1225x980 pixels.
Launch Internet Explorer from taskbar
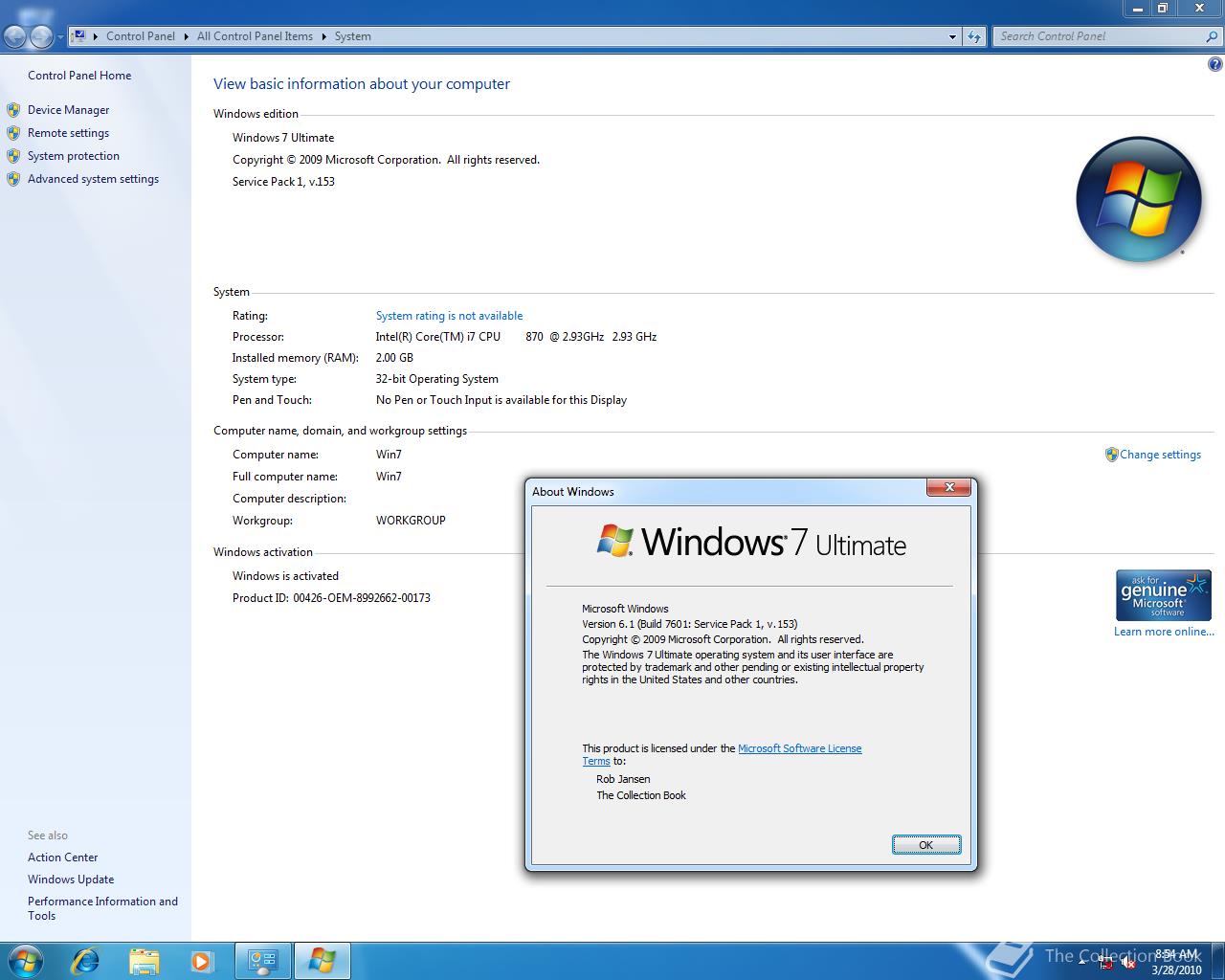(x=86, y=960)
